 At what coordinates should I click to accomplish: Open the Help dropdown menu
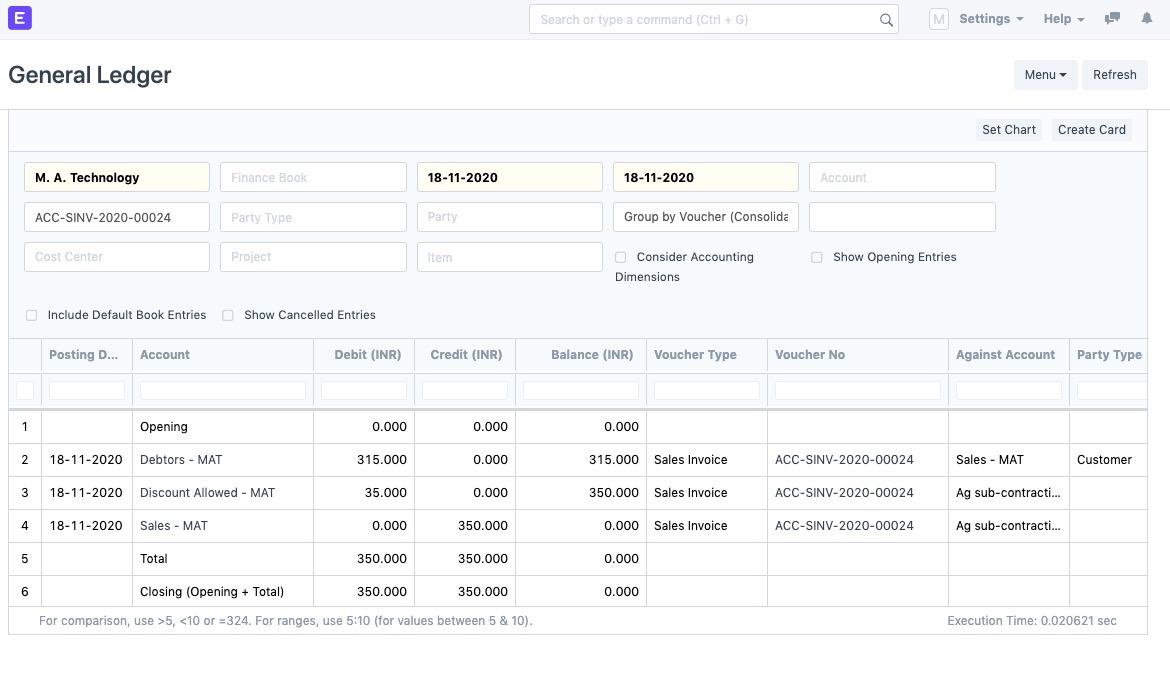point(1063,19)
